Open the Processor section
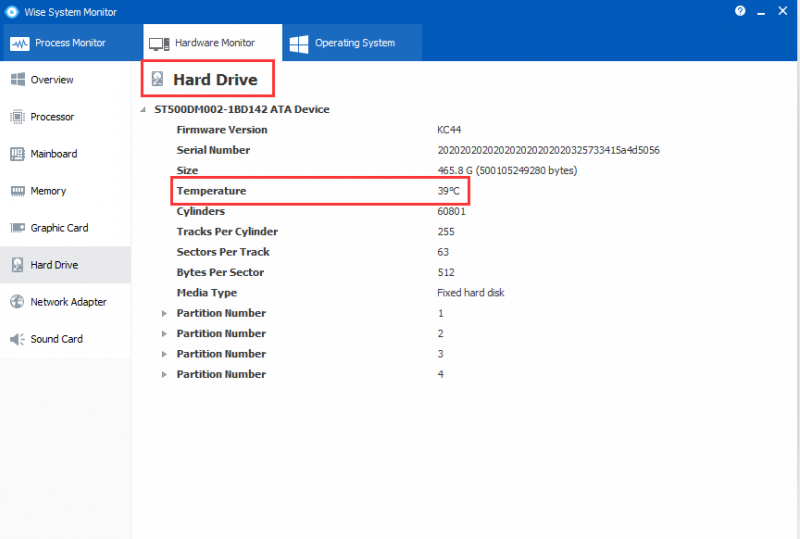Image resolution: width=800 pixels, height=539 pixels. click(65, 117)
